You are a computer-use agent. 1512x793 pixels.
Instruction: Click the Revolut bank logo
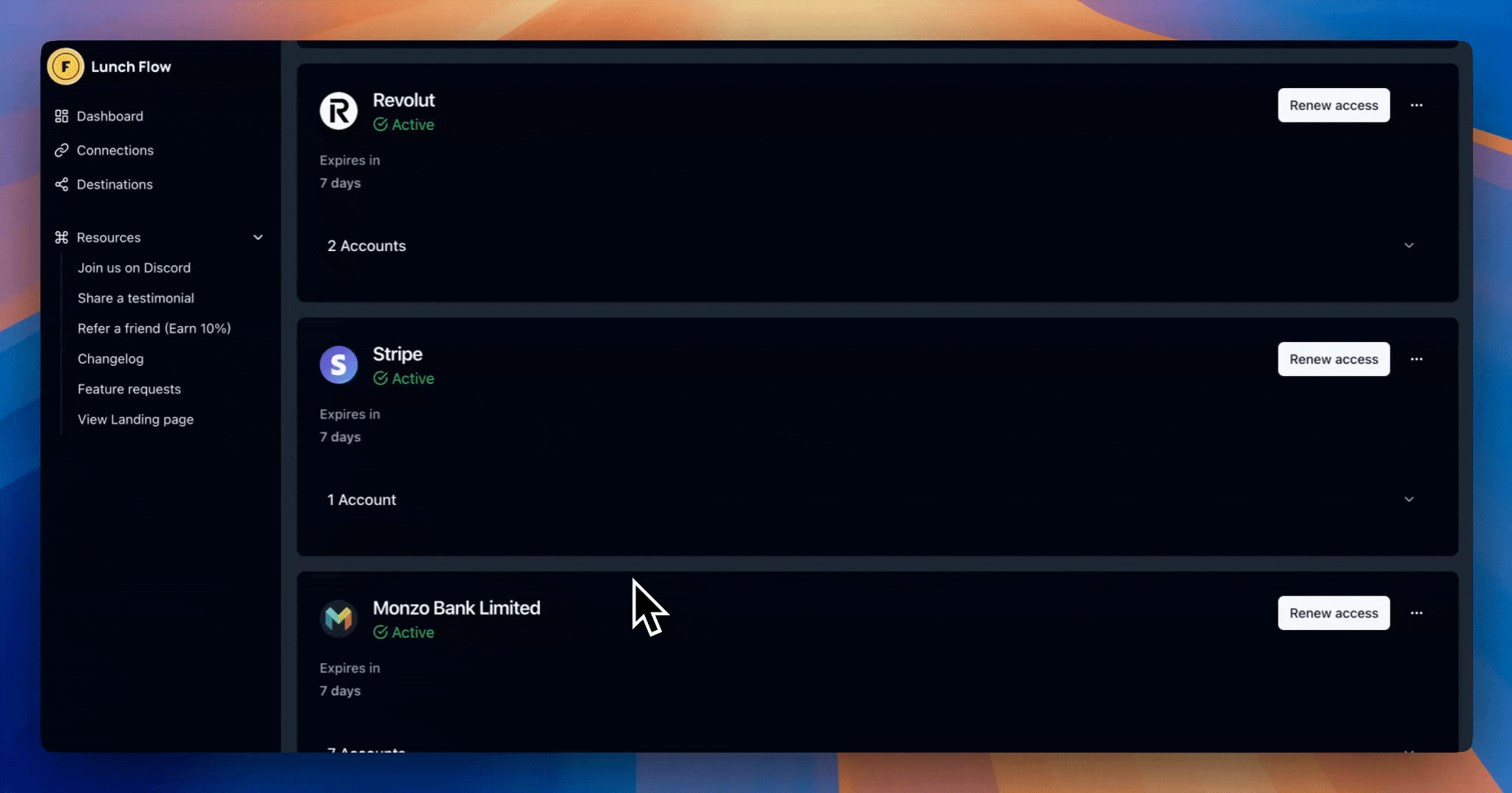339,111
